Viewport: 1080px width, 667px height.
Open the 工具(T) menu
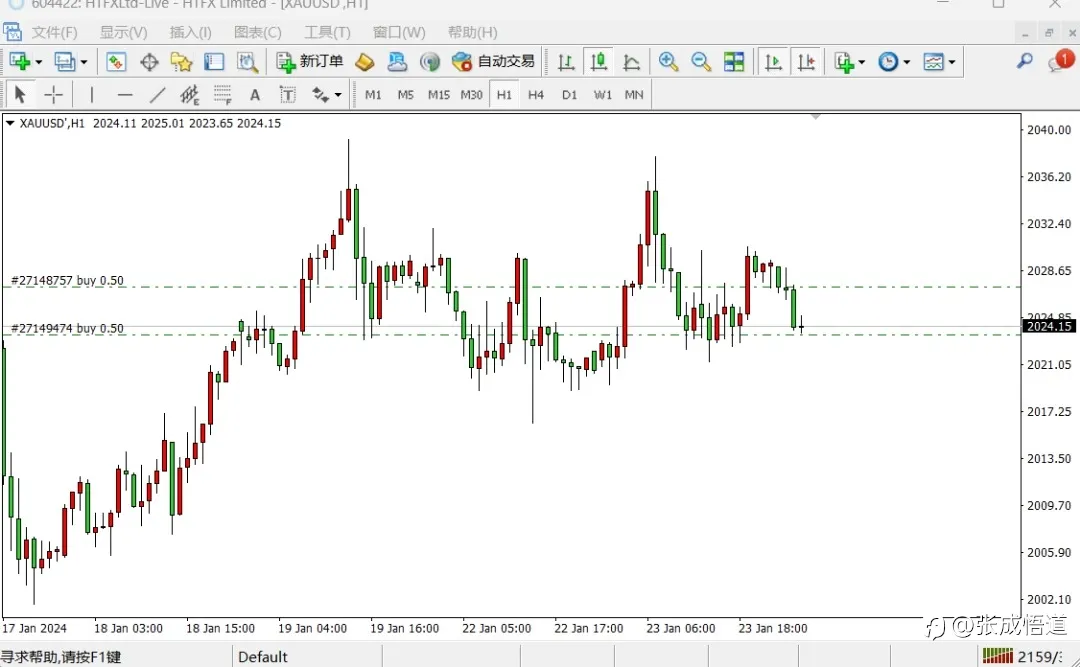click(327, 32)
